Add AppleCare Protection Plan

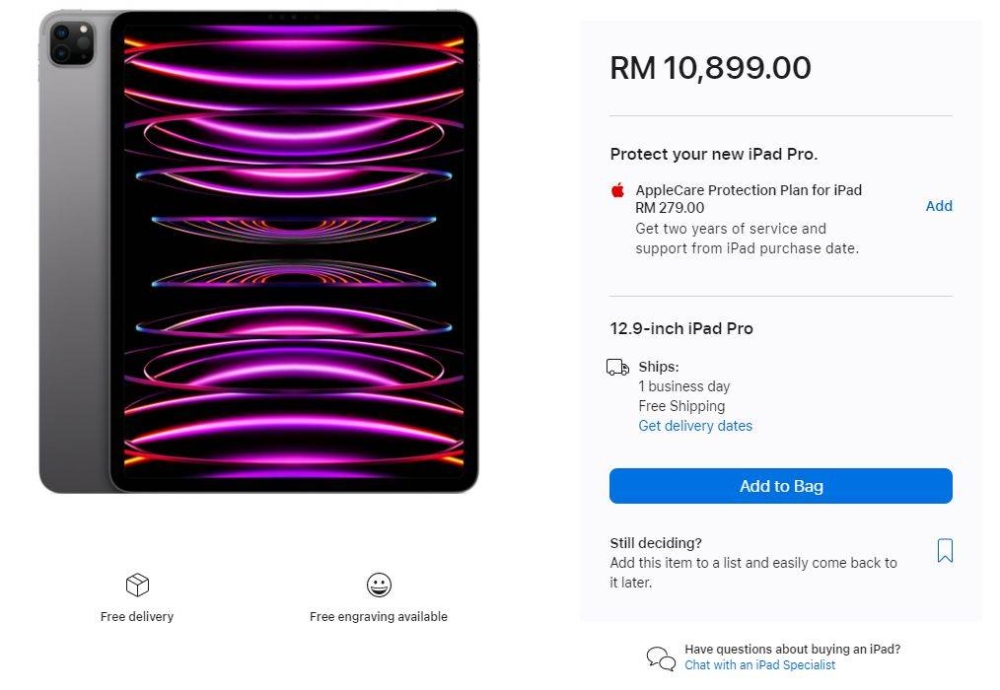[x=939, y=206]
